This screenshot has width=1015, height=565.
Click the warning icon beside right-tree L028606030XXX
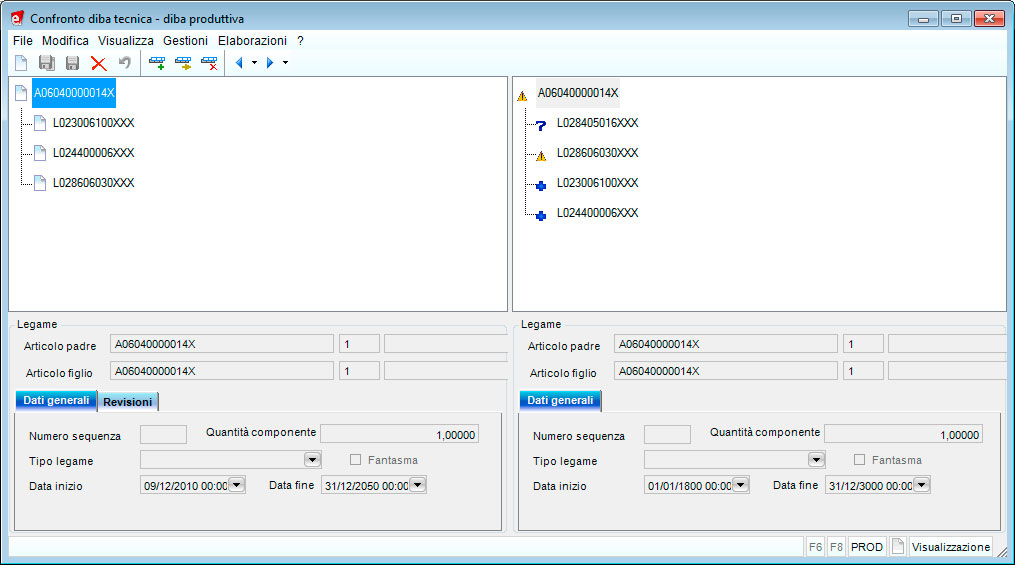tap(541, 156)
